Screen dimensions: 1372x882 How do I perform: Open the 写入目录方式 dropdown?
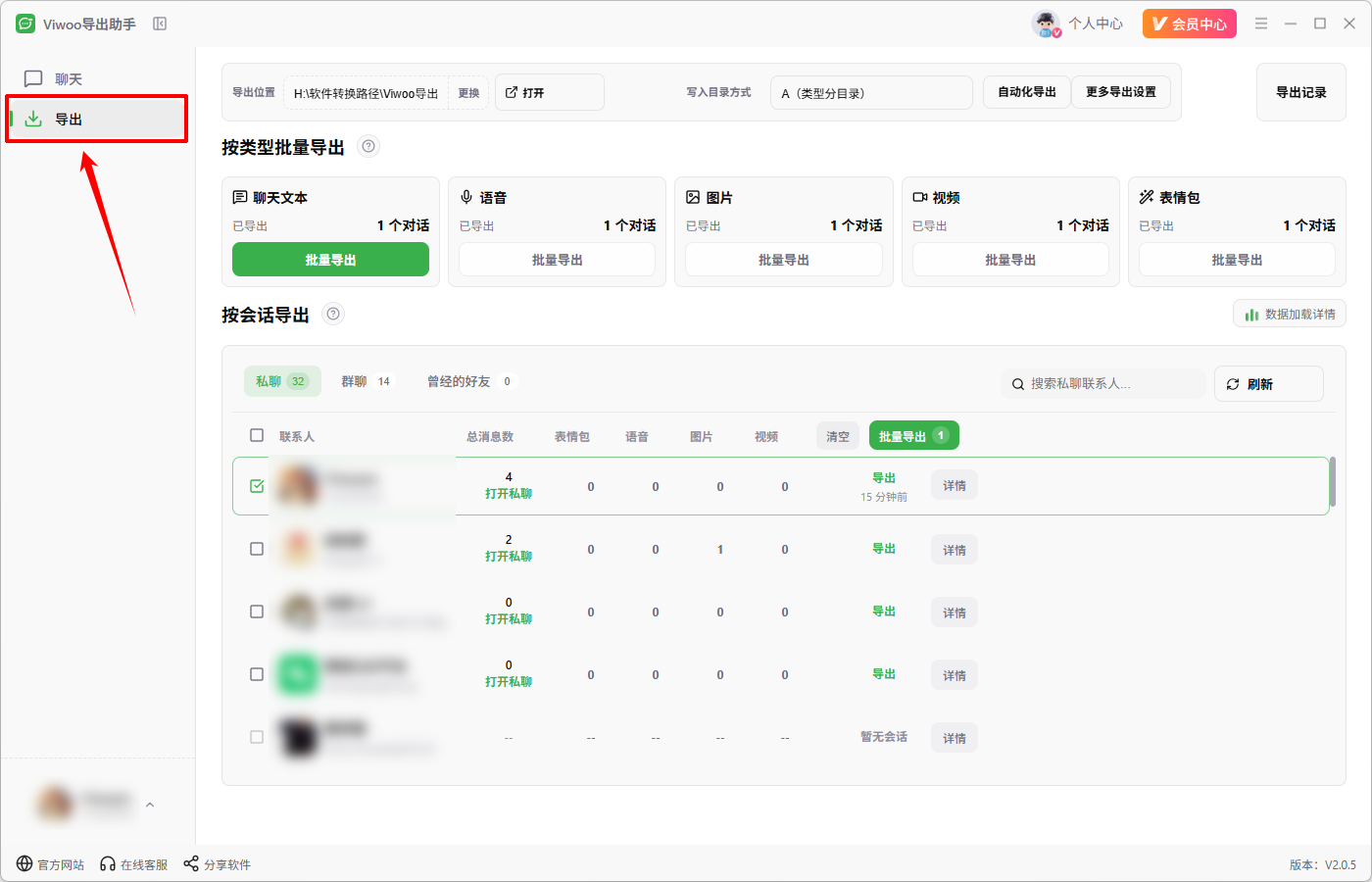pos(871,93)
